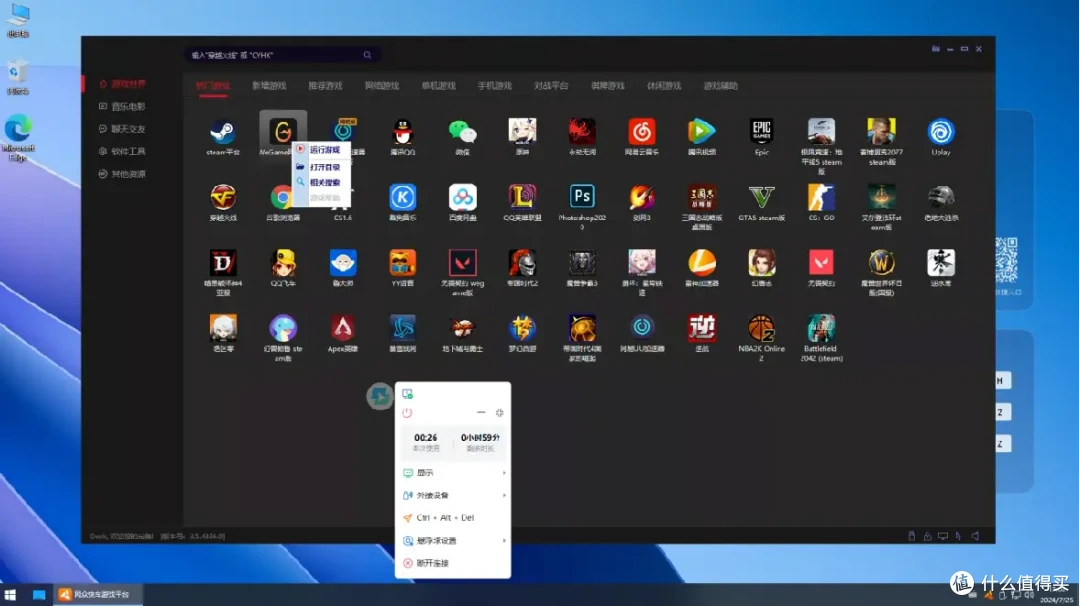Focus the game search input field
1080x606 pixels.
click(x=282, y=55)
